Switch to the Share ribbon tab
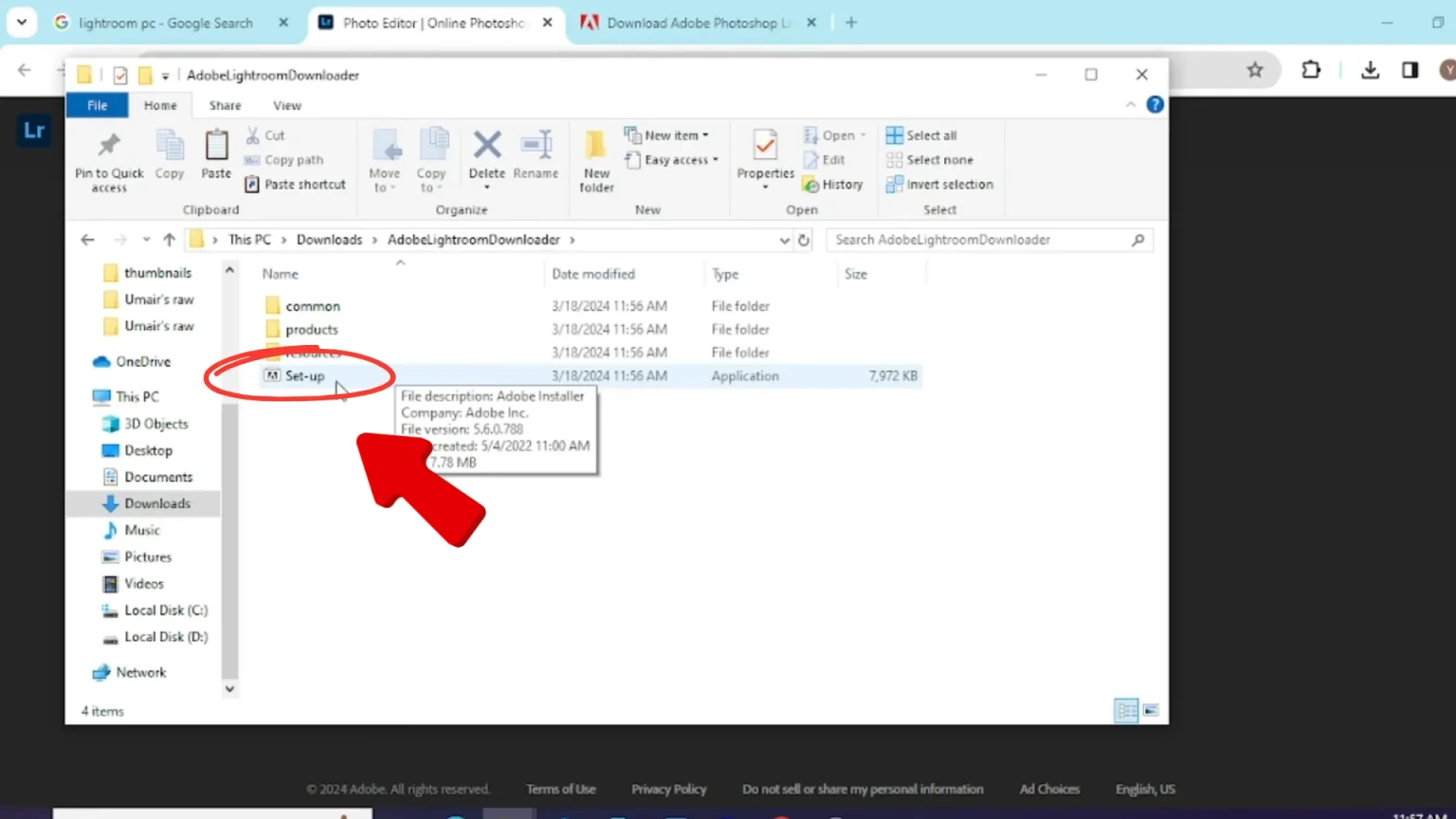The width and height of the screenshot is (1456, 819). click(x=225, y=106)
